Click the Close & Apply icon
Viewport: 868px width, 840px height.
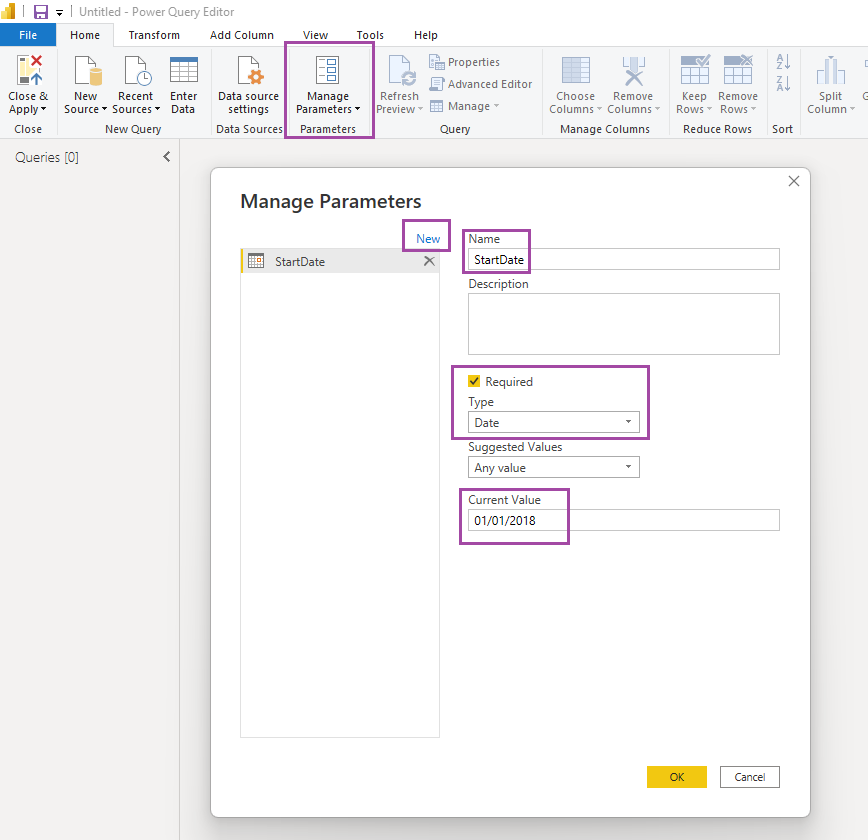[29, 70]
